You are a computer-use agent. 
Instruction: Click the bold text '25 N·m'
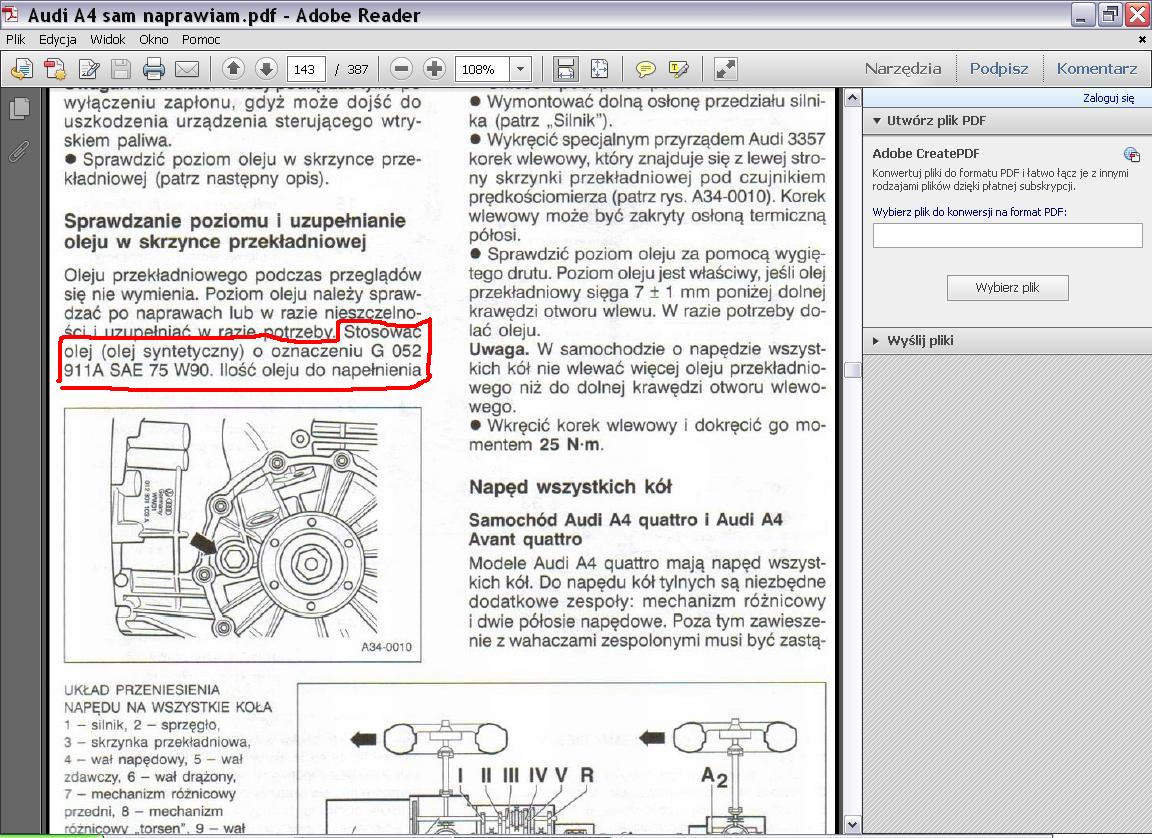click(x=569, y=445)
